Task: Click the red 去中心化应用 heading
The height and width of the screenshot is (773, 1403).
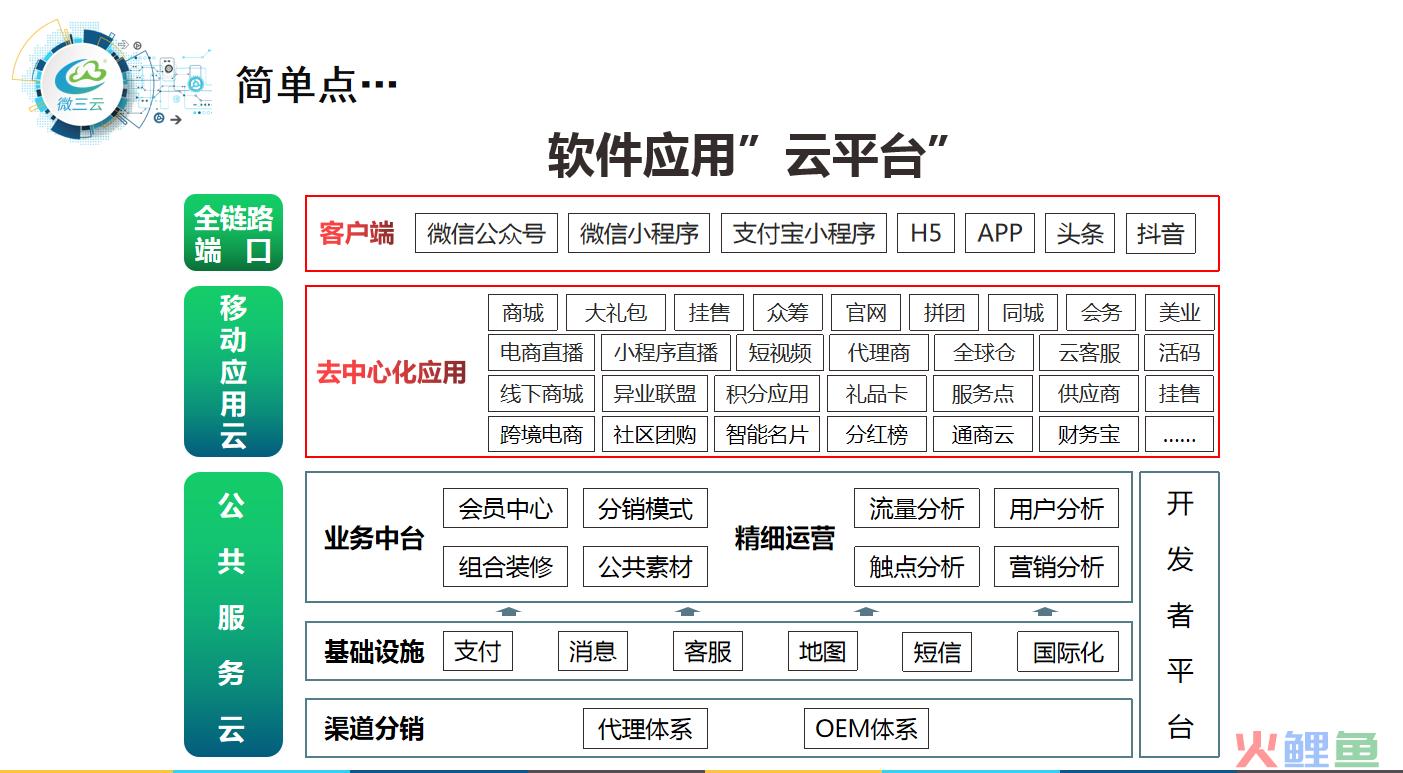Action: 392,373
